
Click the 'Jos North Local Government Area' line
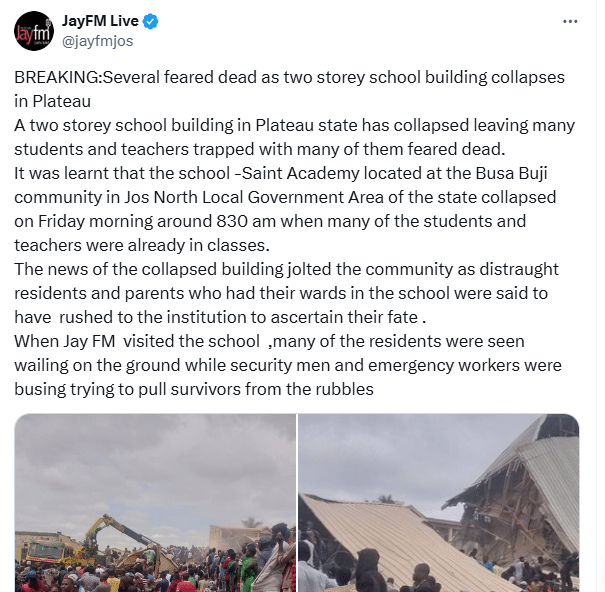[285, 197]
